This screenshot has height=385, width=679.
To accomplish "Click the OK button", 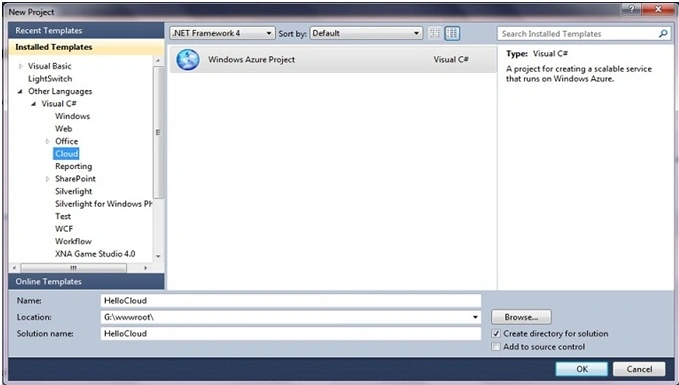I will 582,369.
